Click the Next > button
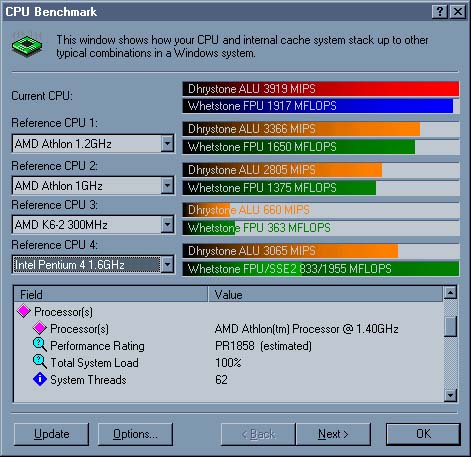The height and width of the screenshot is (457, 471). pyautogui.click(x=333, y=434)
